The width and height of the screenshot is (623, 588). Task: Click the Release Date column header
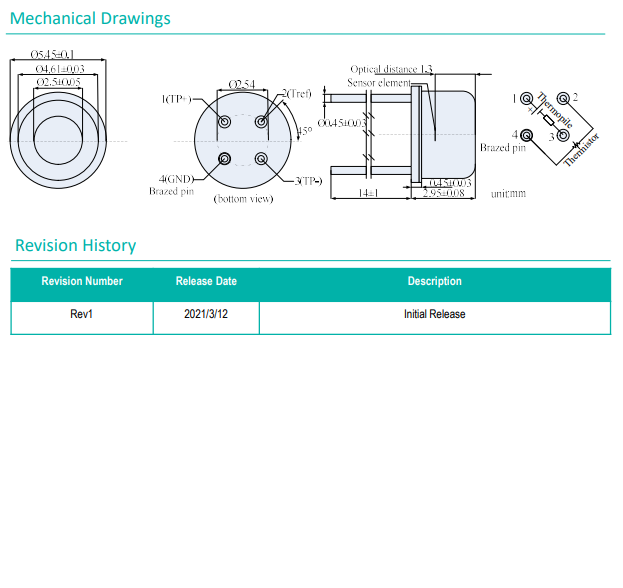[206, 282]
